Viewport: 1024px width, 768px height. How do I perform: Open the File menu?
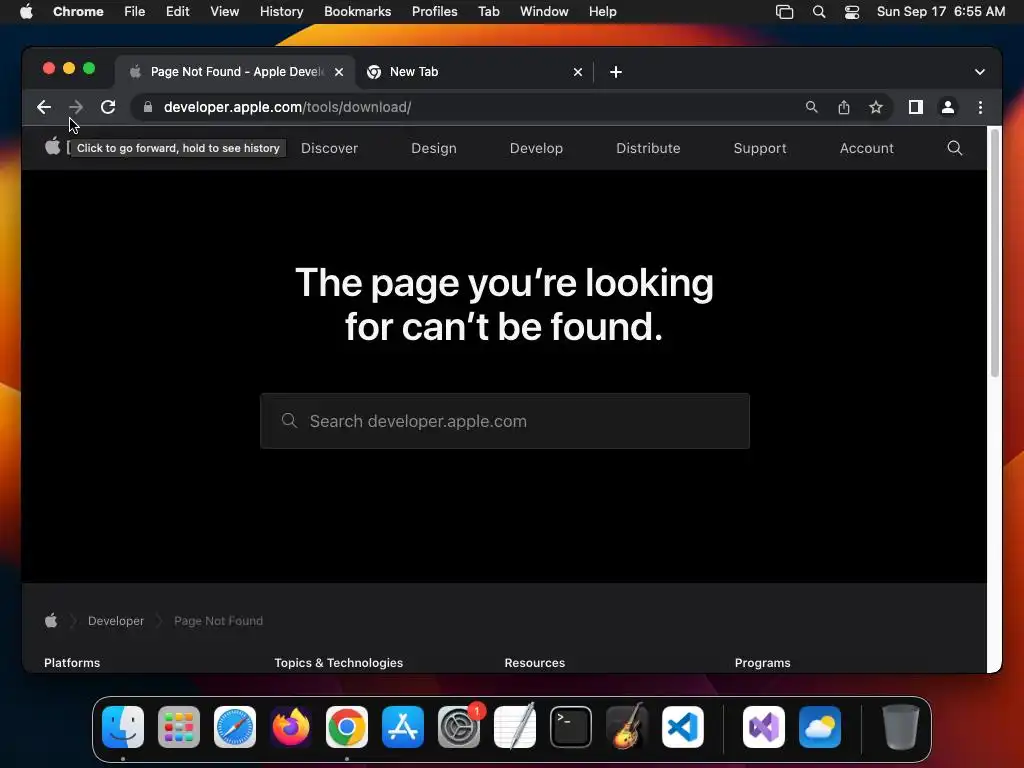135,12
